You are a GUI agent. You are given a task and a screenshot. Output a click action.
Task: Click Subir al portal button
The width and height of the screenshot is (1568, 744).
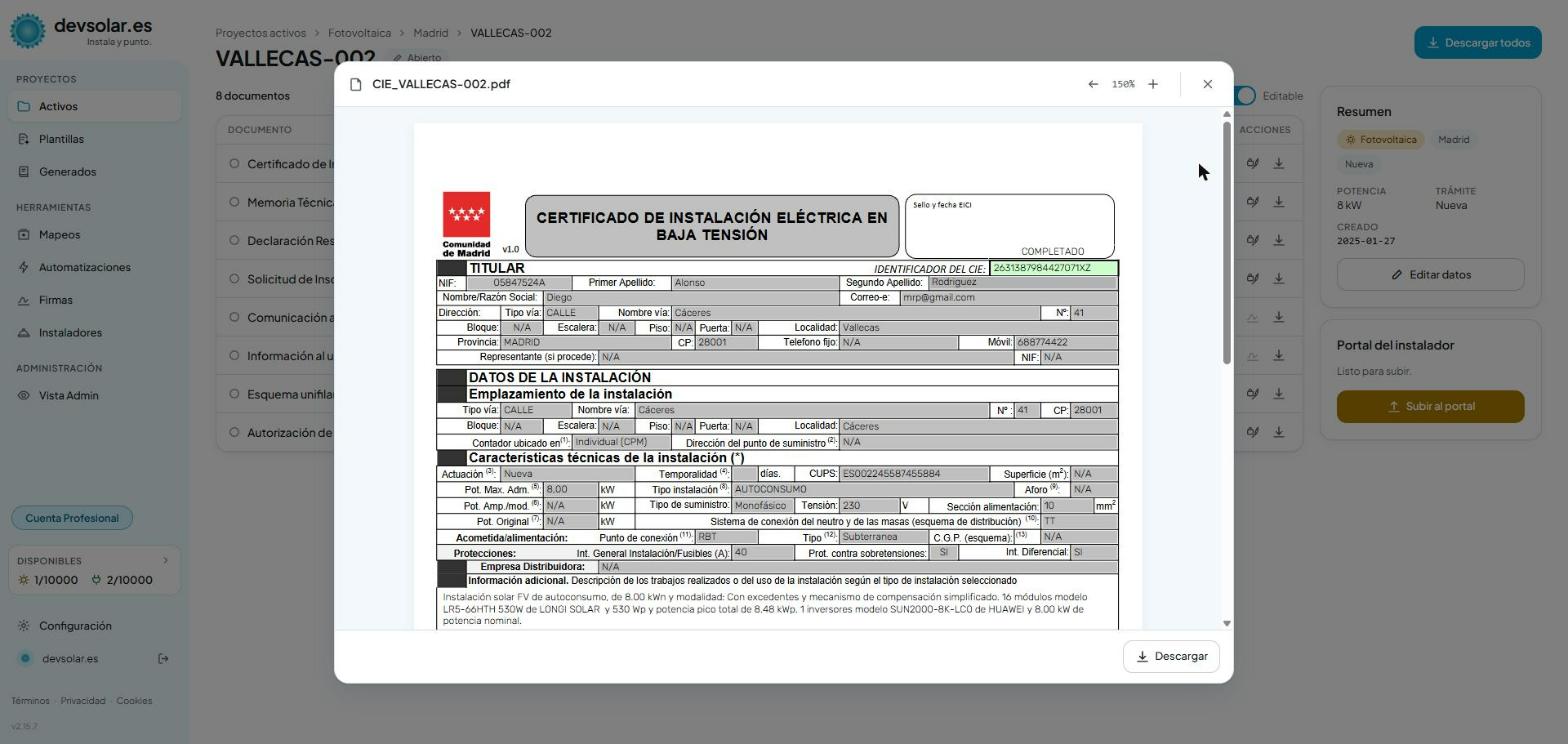[1430, 406]
